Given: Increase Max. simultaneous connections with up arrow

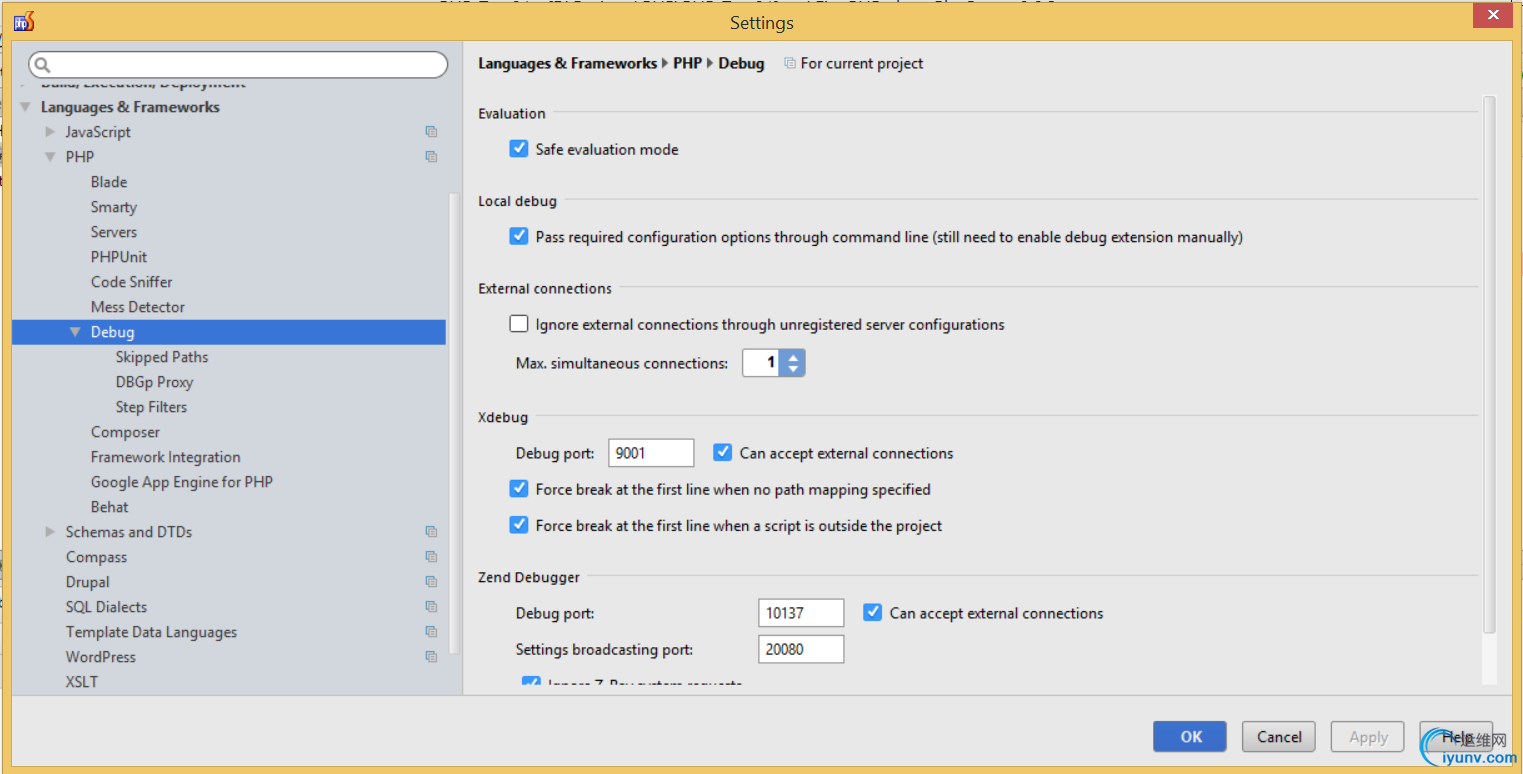Looking at the screenshot, I should click(793, 356).
